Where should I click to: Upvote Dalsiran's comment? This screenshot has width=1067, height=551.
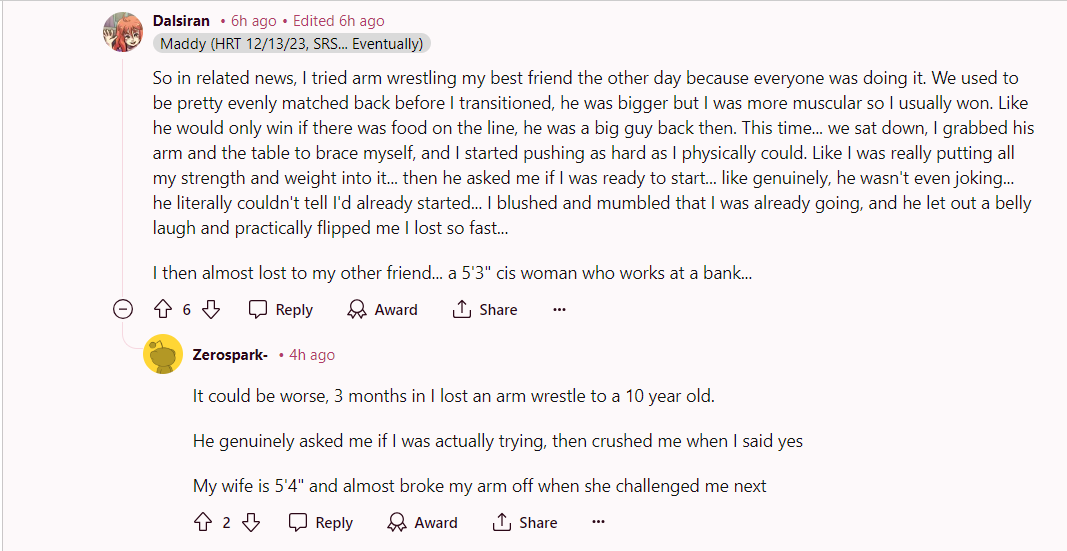click(x=163, y=310)
